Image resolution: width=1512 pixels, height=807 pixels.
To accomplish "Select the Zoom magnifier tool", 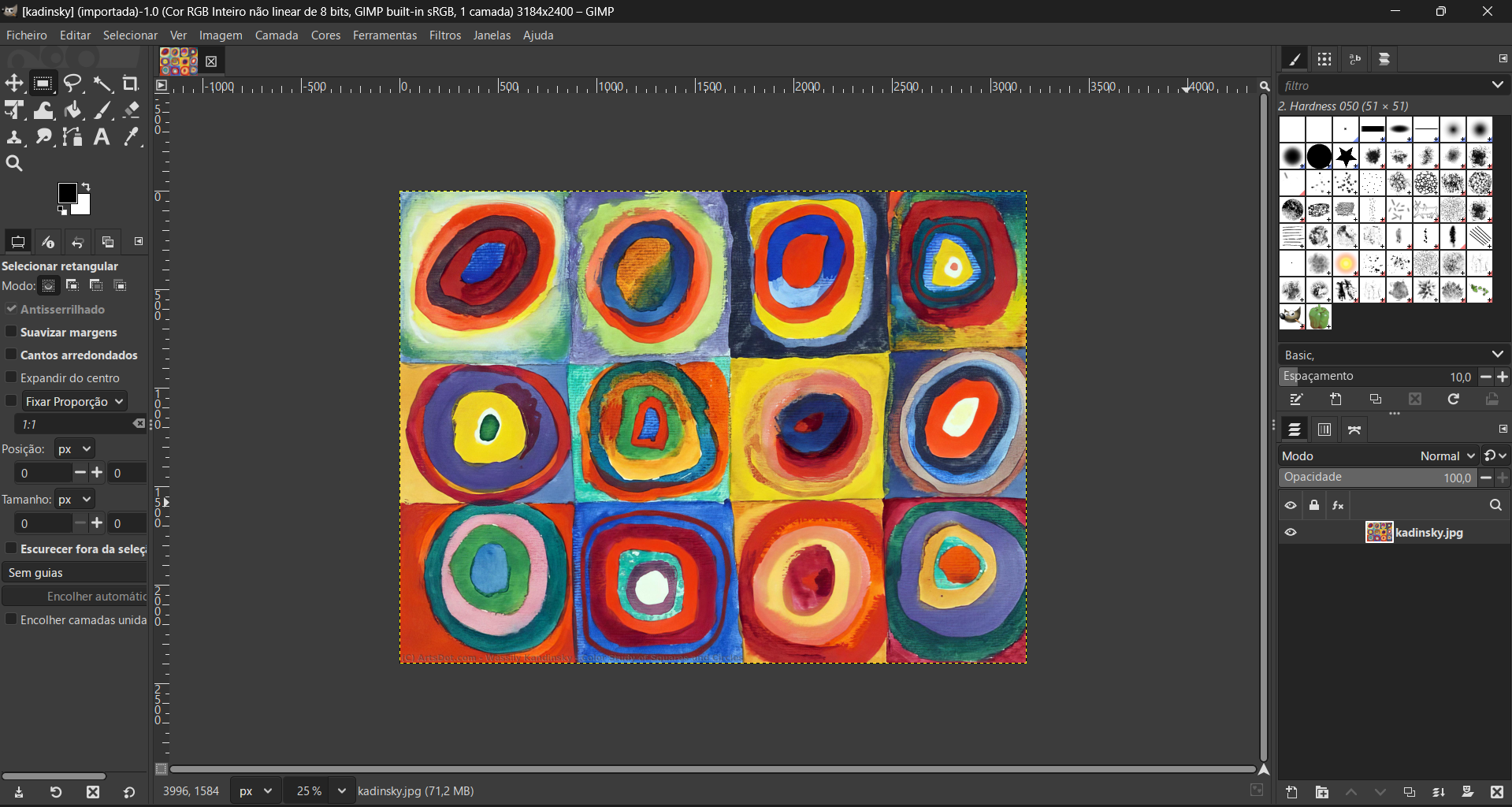I will [x=14, y=164].
